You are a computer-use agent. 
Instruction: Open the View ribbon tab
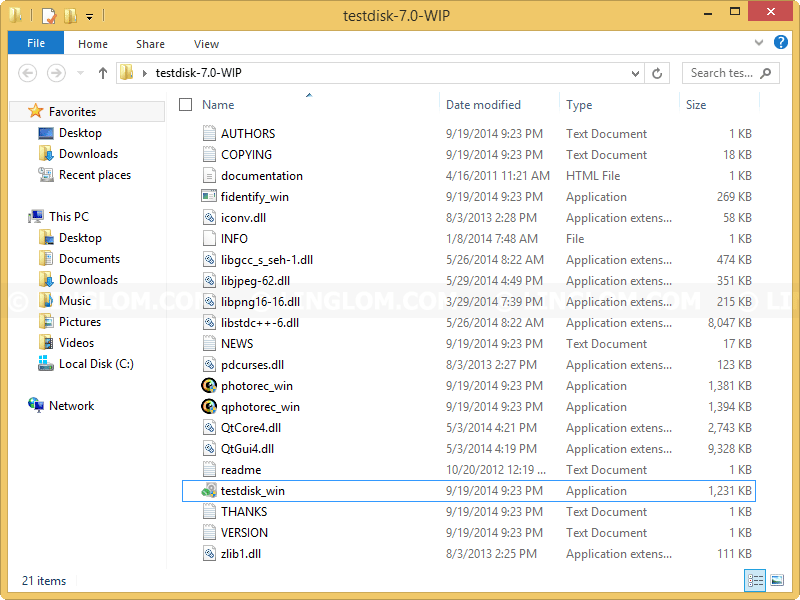pos(206,44)
